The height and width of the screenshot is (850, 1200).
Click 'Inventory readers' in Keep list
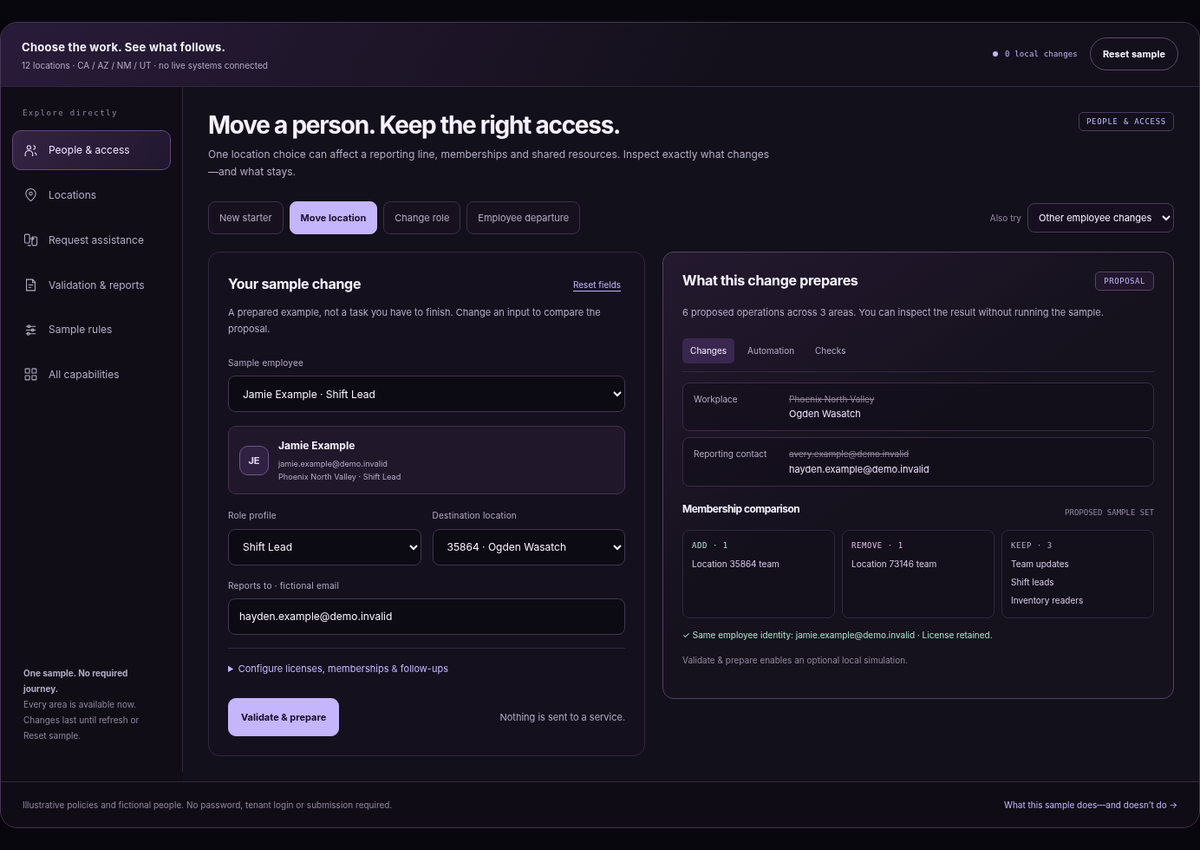click(1047, 600)
